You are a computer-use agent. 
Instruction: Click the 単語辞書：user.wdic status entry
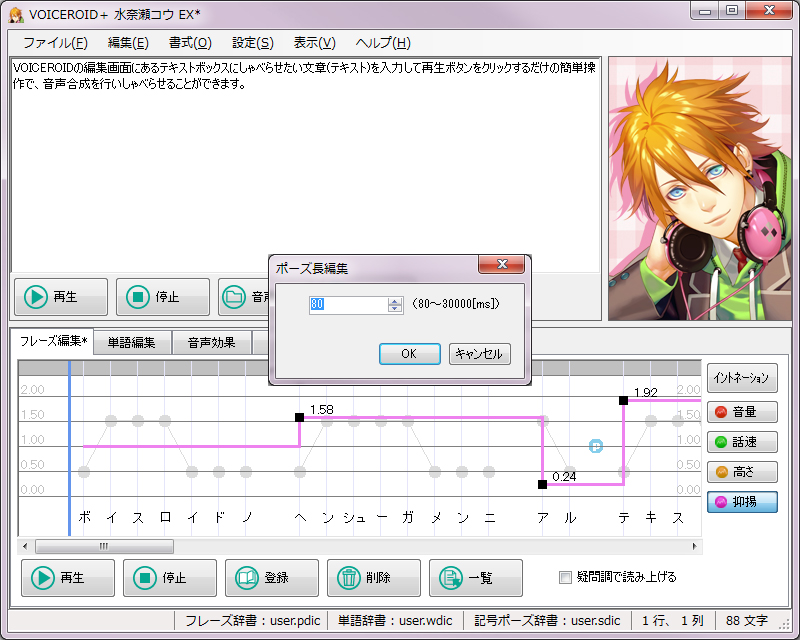point(395,621)
